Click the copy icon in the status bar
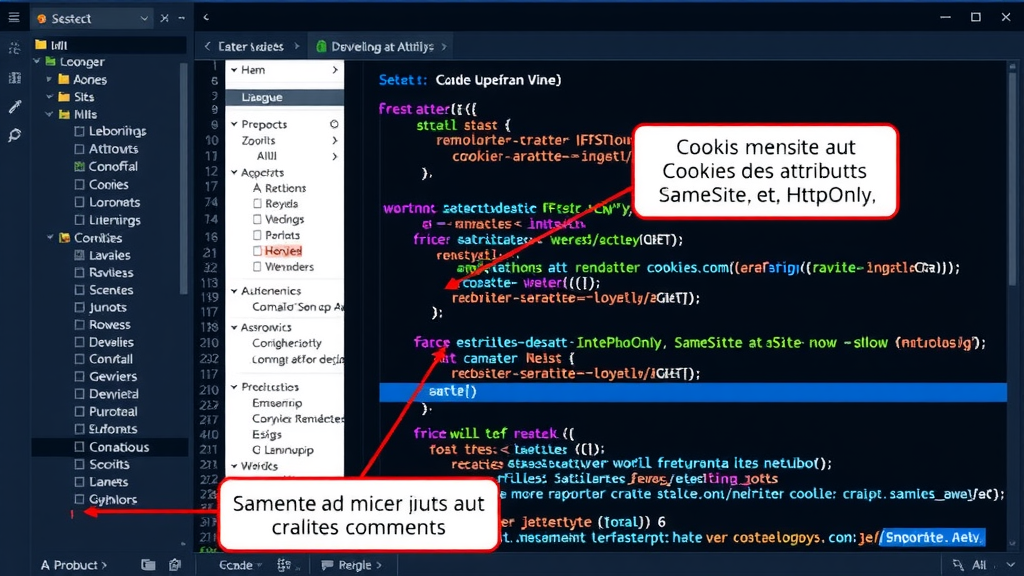The height and width of the screenshot is (576, 1024). tap(176, 565)
